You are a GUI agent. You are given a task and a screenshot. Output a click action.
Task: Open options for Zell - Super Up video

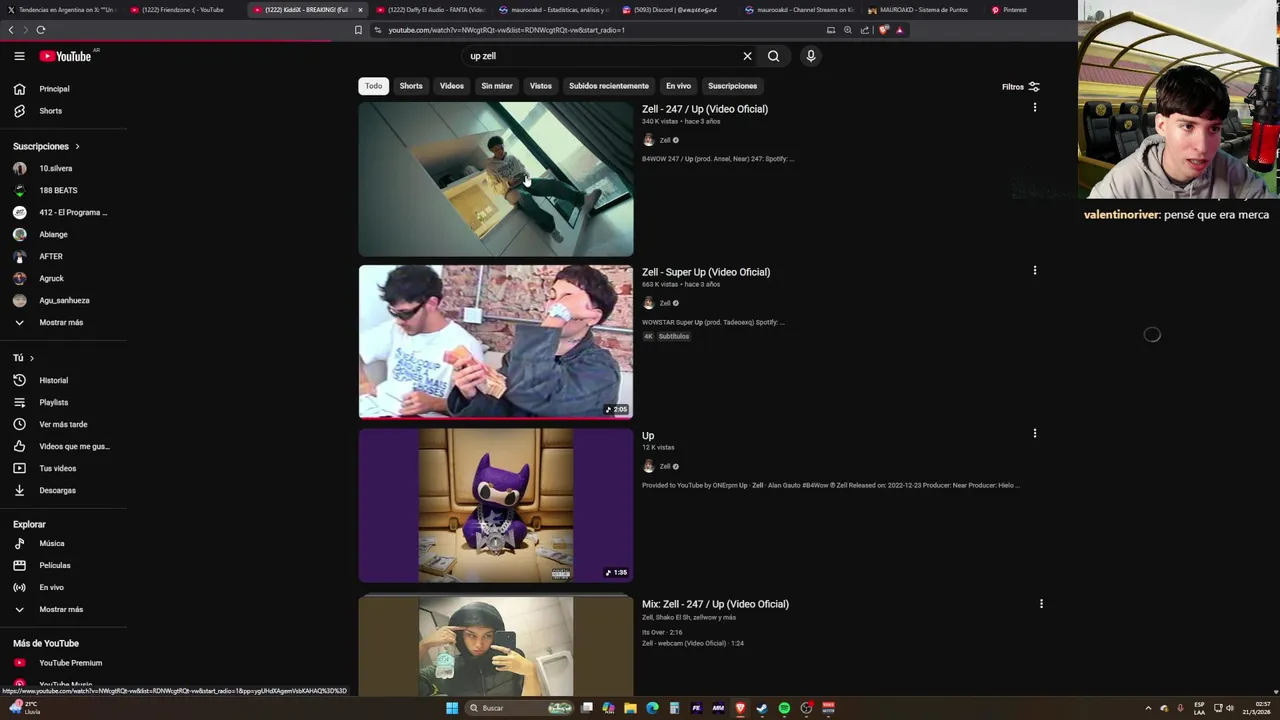click(x=1034, y=270)
